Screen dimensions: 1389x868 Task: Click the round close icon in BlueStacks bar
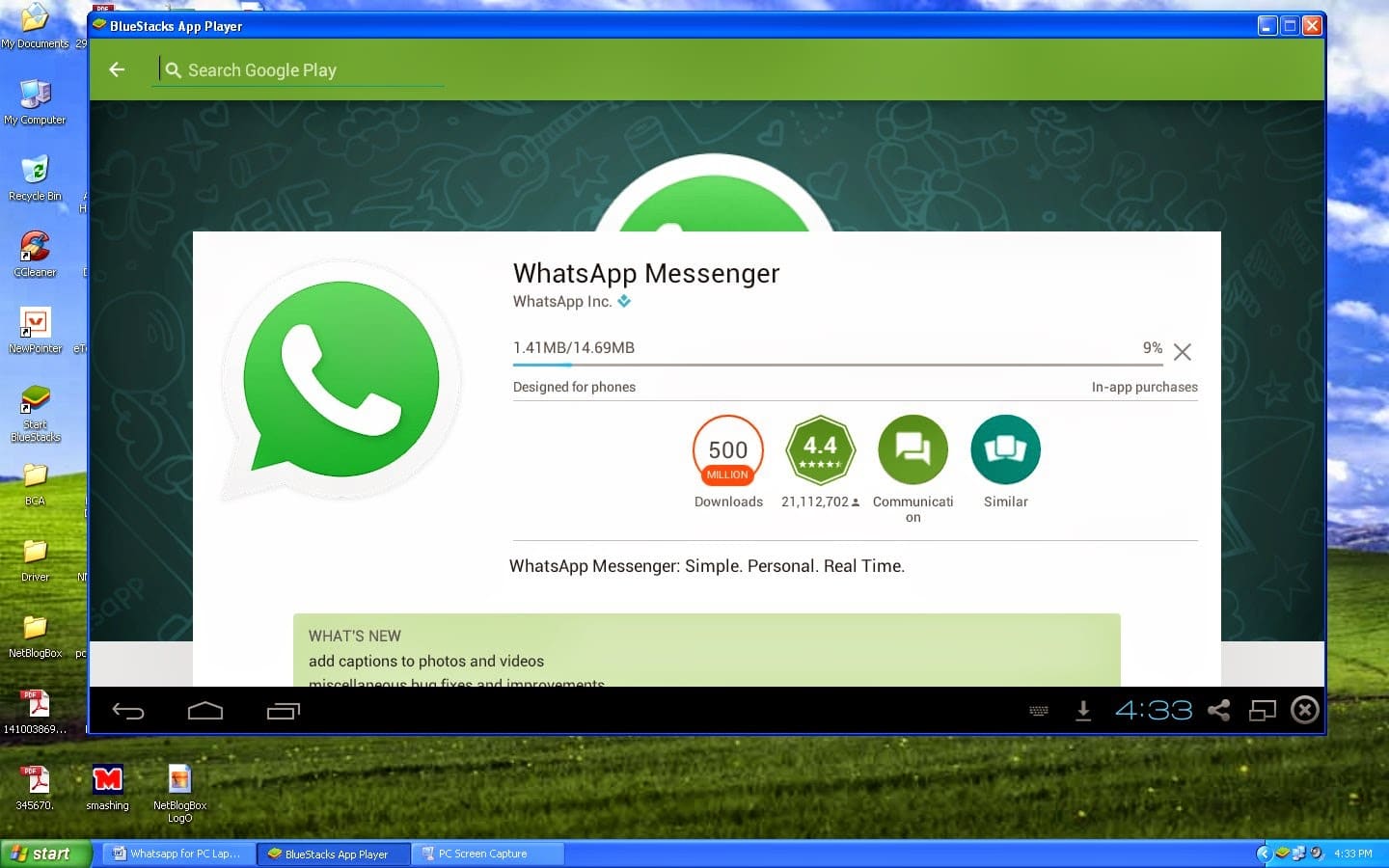click(x=1305, y=710)
